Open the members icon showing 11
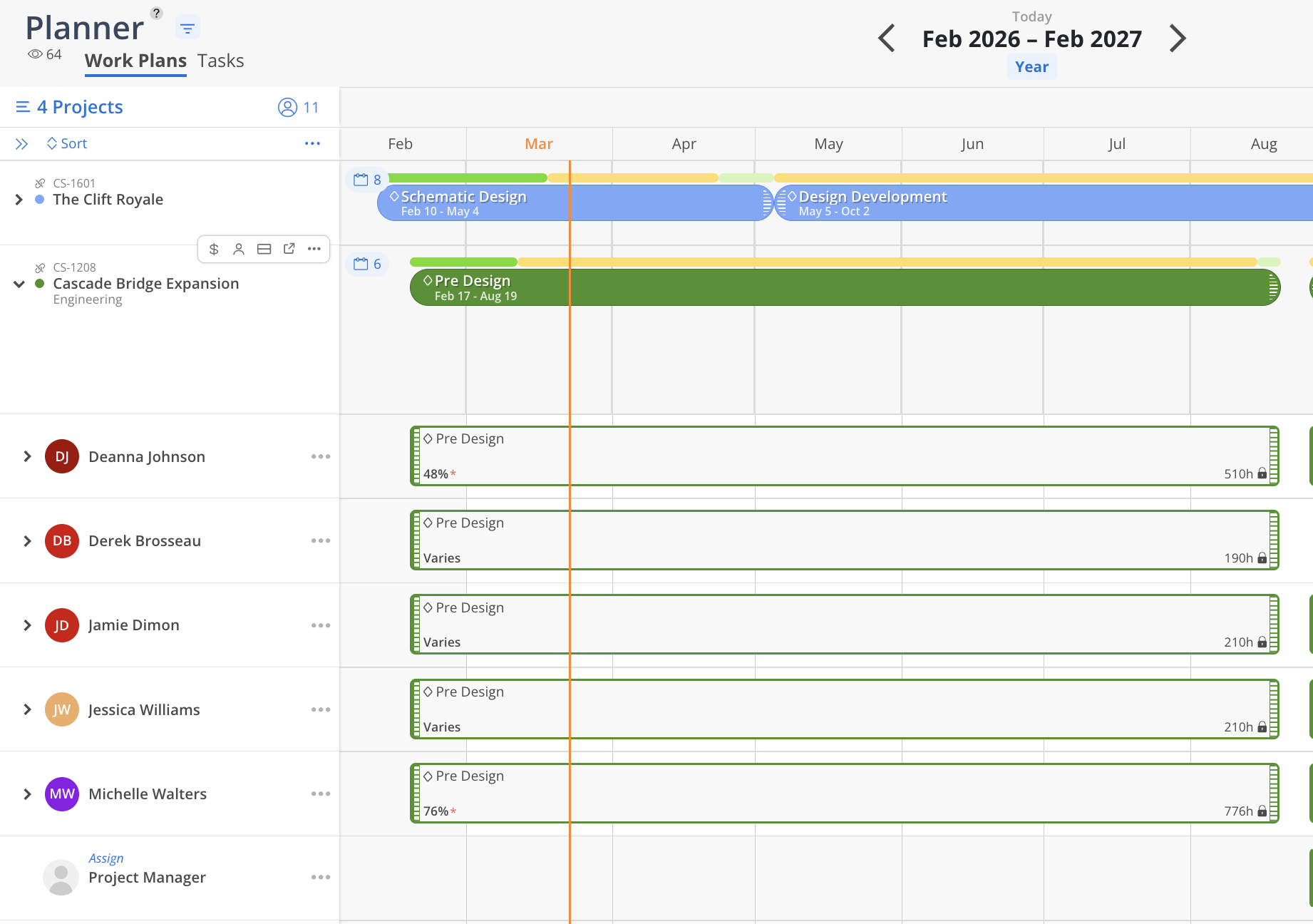Image resolution: width=1313 pixels, height=924 pixels. [298, 107]
